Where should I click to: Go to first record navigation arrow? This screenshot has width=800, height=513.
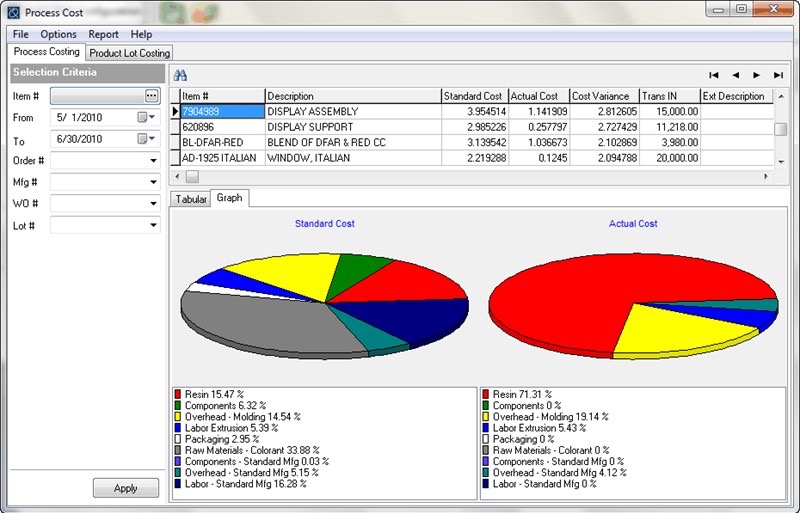(x=714, y=75)
